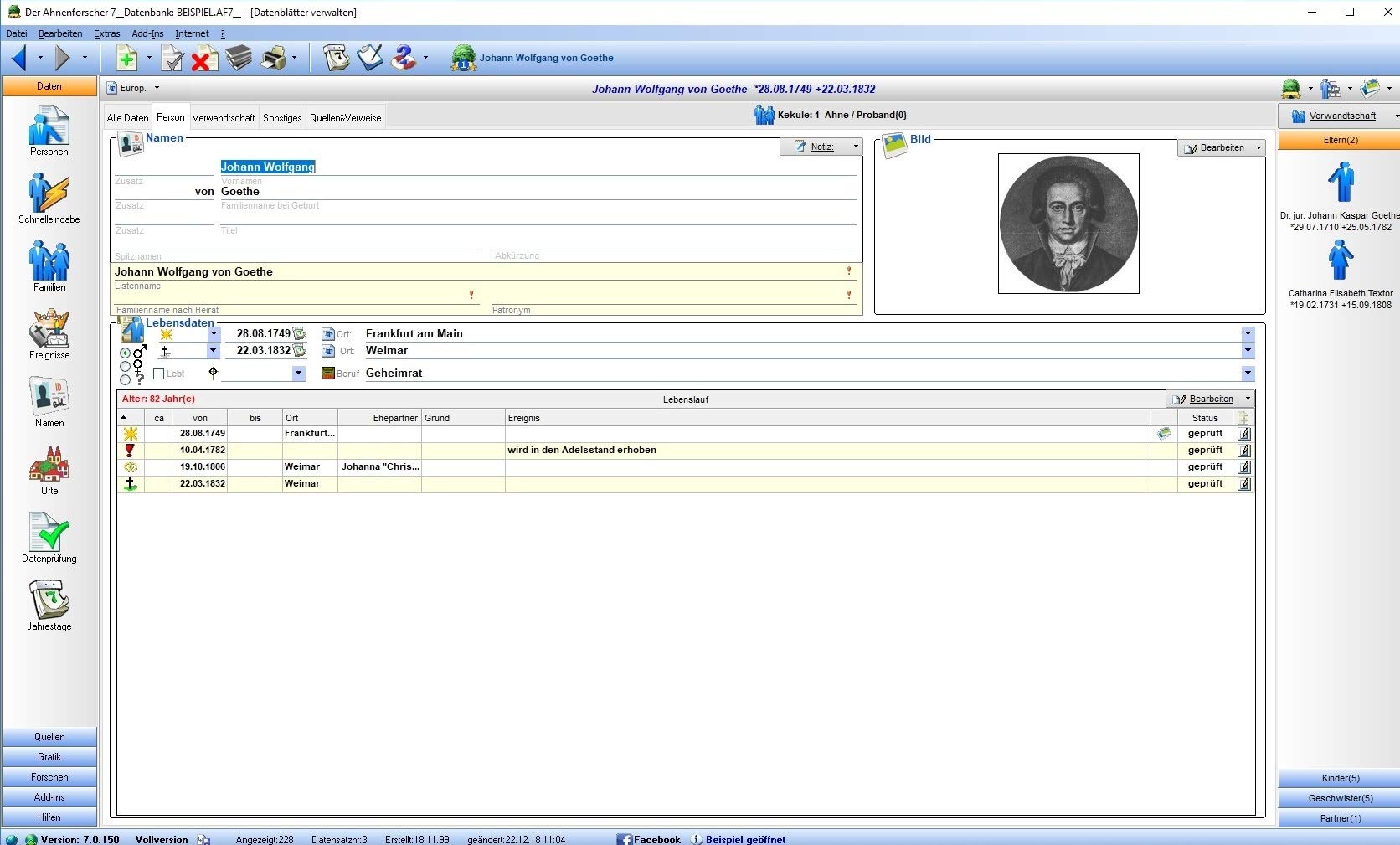Open the Extras menu
Image resolution: width=1400 pixels, height=845 pixels.
pyautogui.click(x=106, y=33)
